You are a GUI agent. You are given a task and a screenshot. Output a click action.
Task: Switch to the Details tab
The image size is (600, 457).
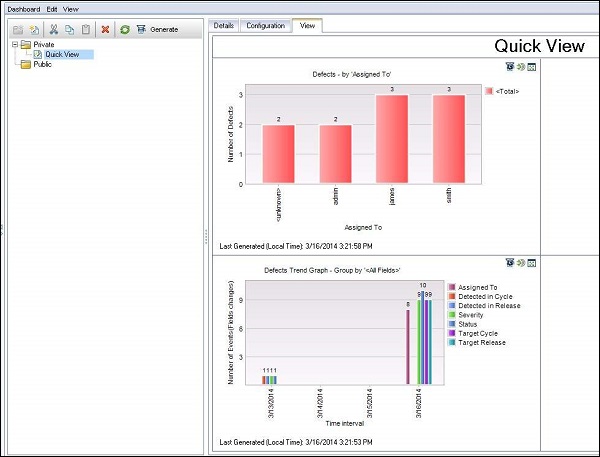pos(224,25)
